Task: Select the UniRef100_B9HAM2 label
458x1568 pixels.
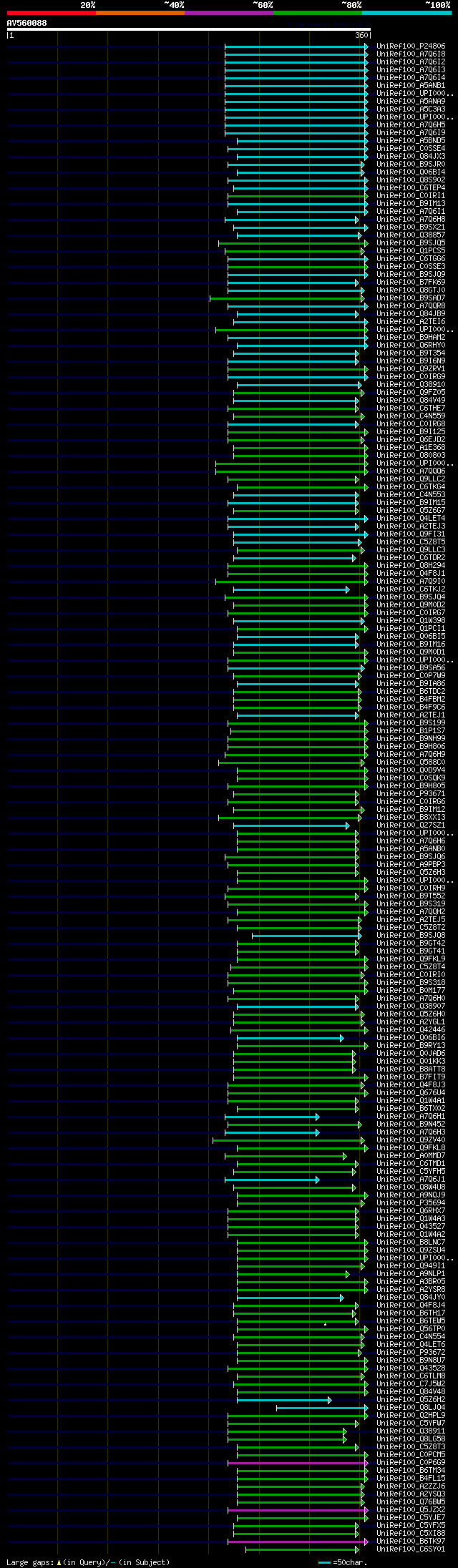Action: 411,338
